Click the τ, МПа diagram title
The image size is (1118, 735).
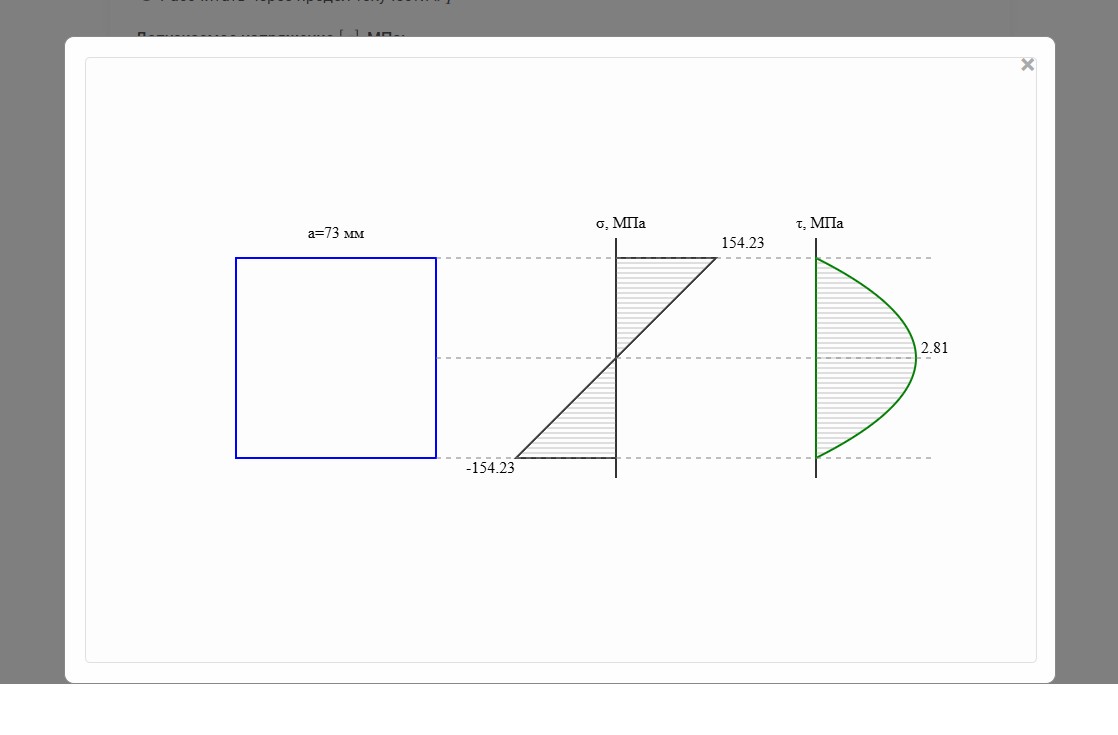click(x=819, y=223)
